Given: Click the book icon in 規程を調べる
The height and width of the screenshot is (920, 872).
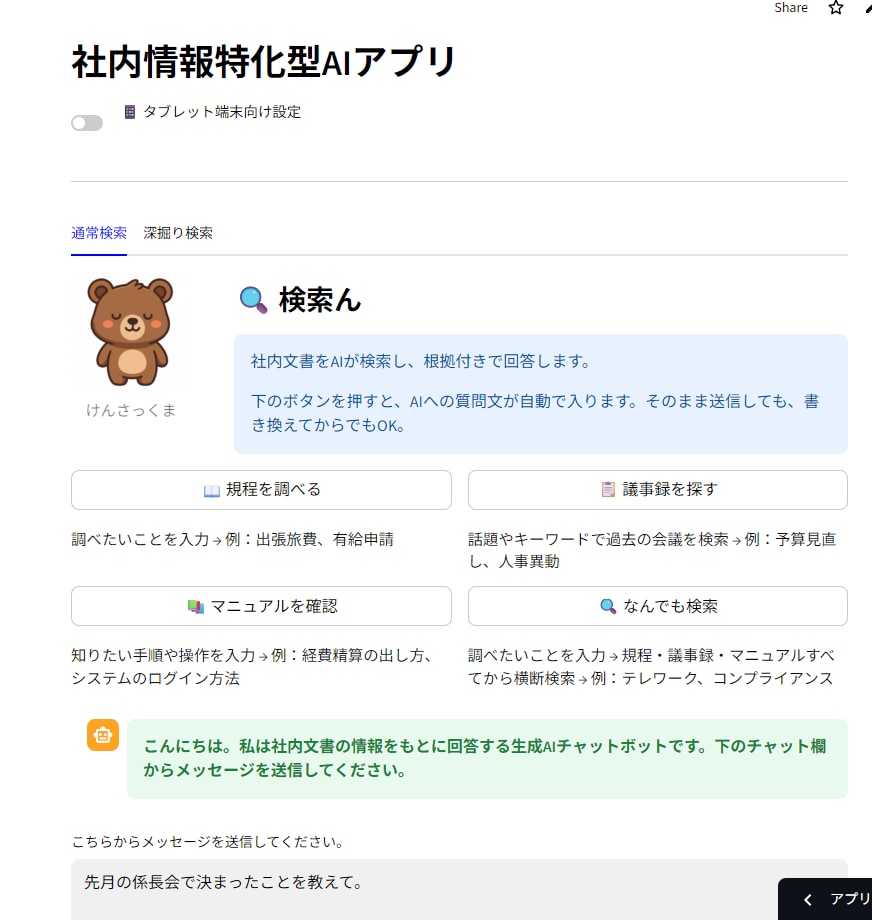Looking at the screenshot, I should (211, 491).
